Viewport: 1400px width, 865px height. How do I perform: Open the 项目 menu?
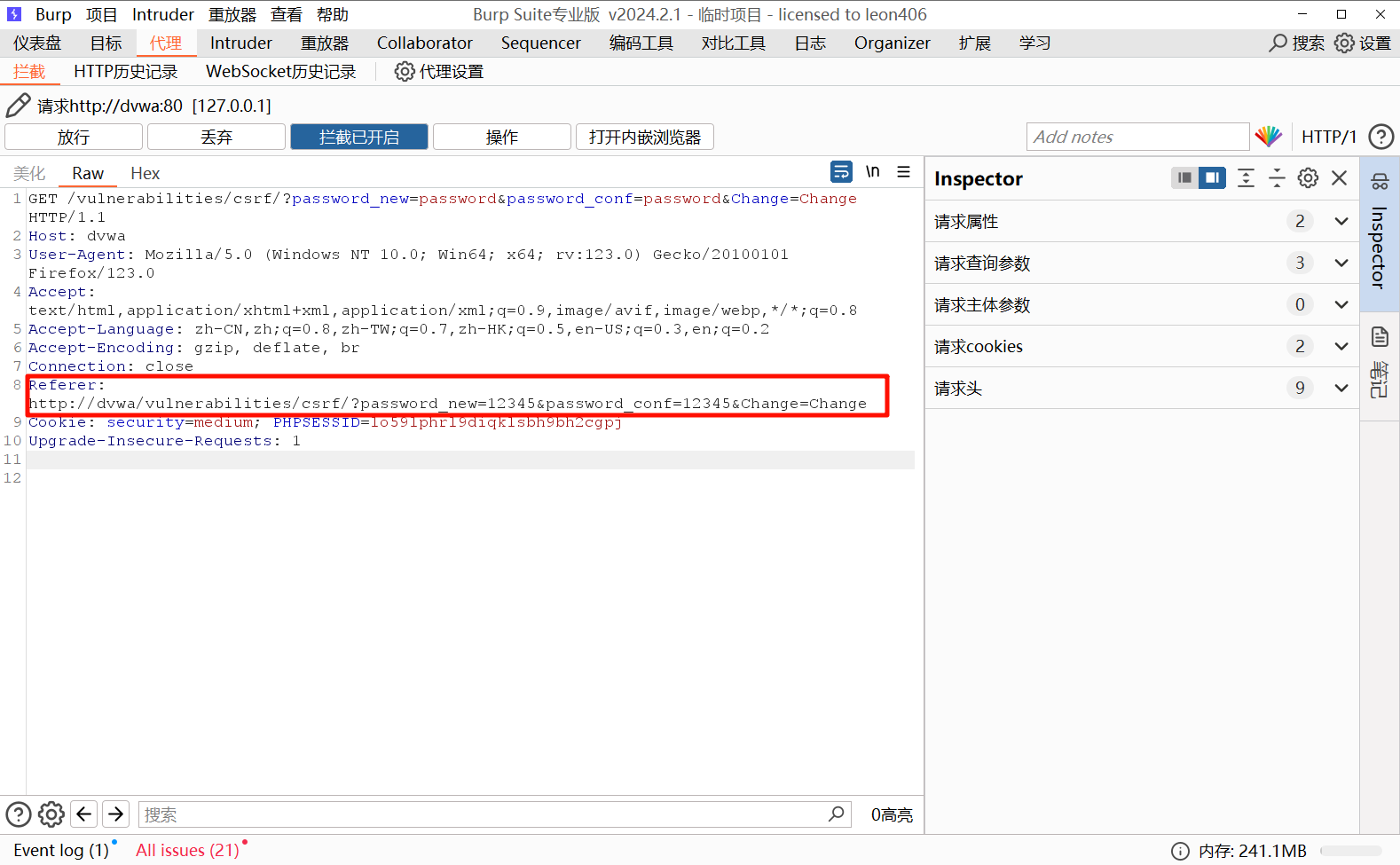tap(101, 14)
